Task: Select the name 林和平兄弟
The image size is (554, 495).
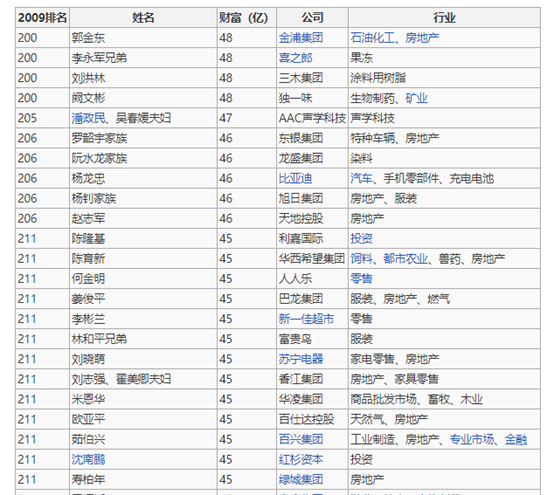Action: [x=99, y=339]
